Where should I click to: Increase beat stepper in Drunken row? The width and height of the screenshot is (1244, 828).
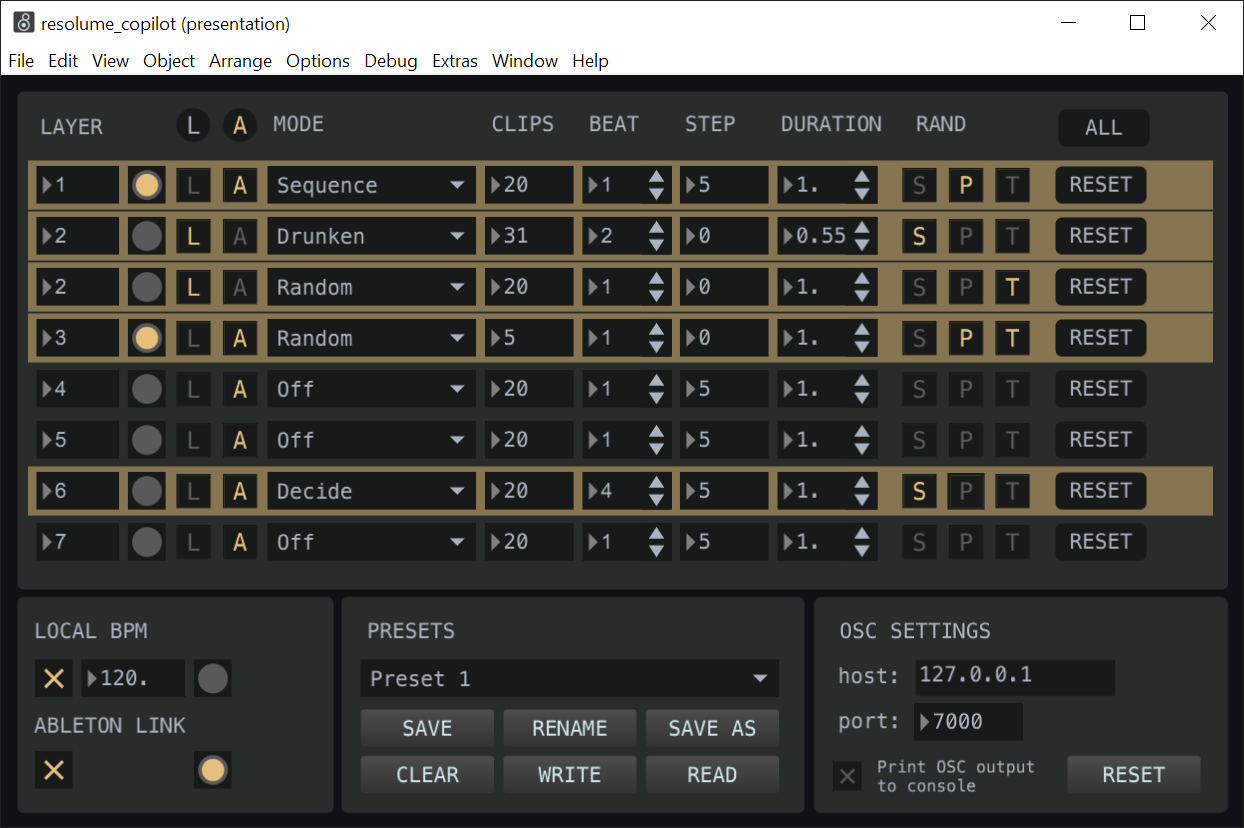(x=656, y=228)
